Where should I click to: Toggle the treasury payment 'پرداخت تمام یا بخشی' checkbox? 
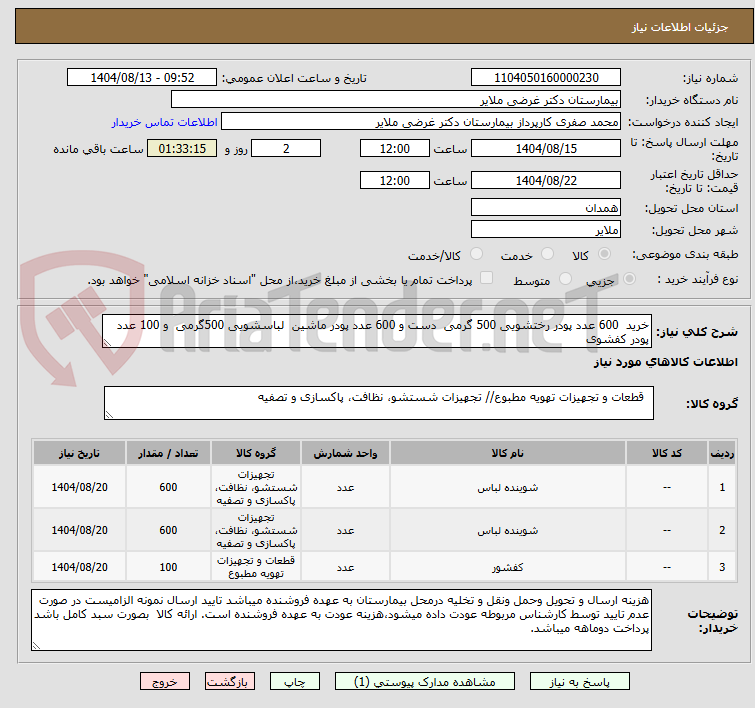click(487, 279)
